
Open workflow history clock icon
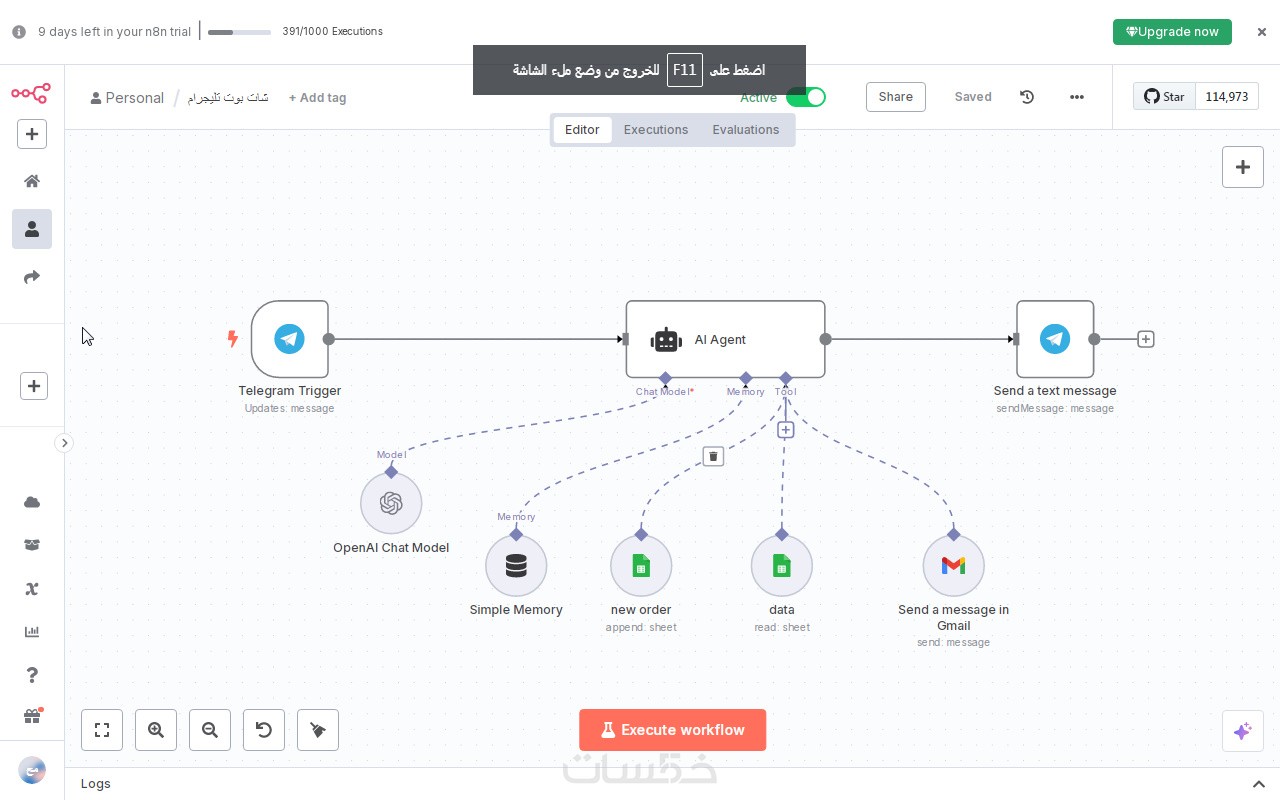[x=1027, y=97]
